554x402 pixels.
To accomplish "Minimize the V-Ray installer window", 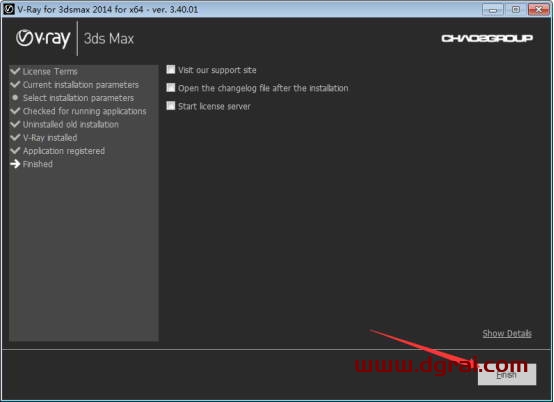I will [x=493, y=10].
